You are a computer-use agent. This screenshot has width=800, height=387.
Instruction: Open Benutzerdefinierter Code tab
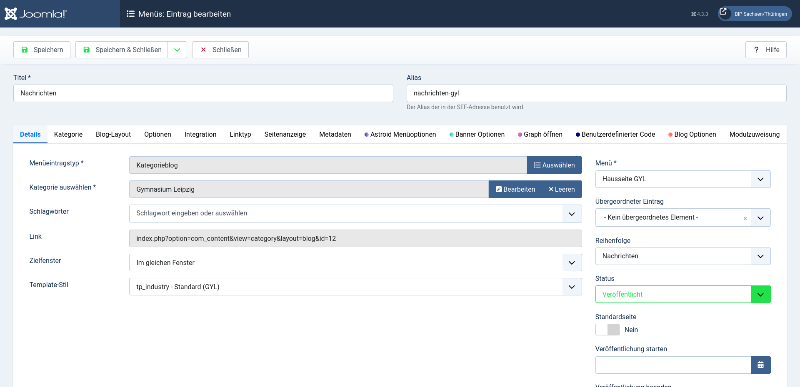[x=615, y=135]
